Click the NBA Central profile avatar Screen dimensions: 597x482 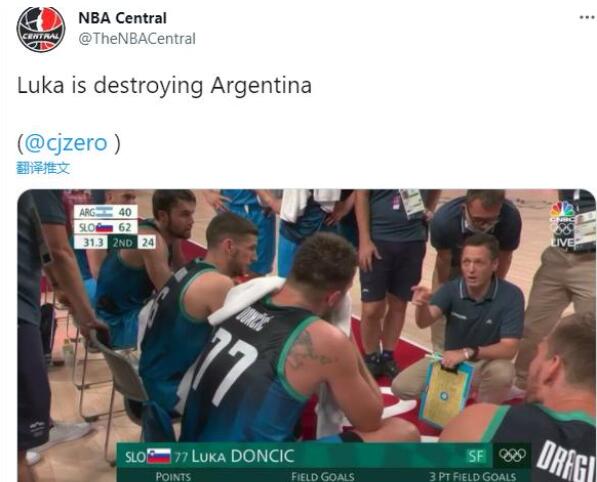click(41, 29)
